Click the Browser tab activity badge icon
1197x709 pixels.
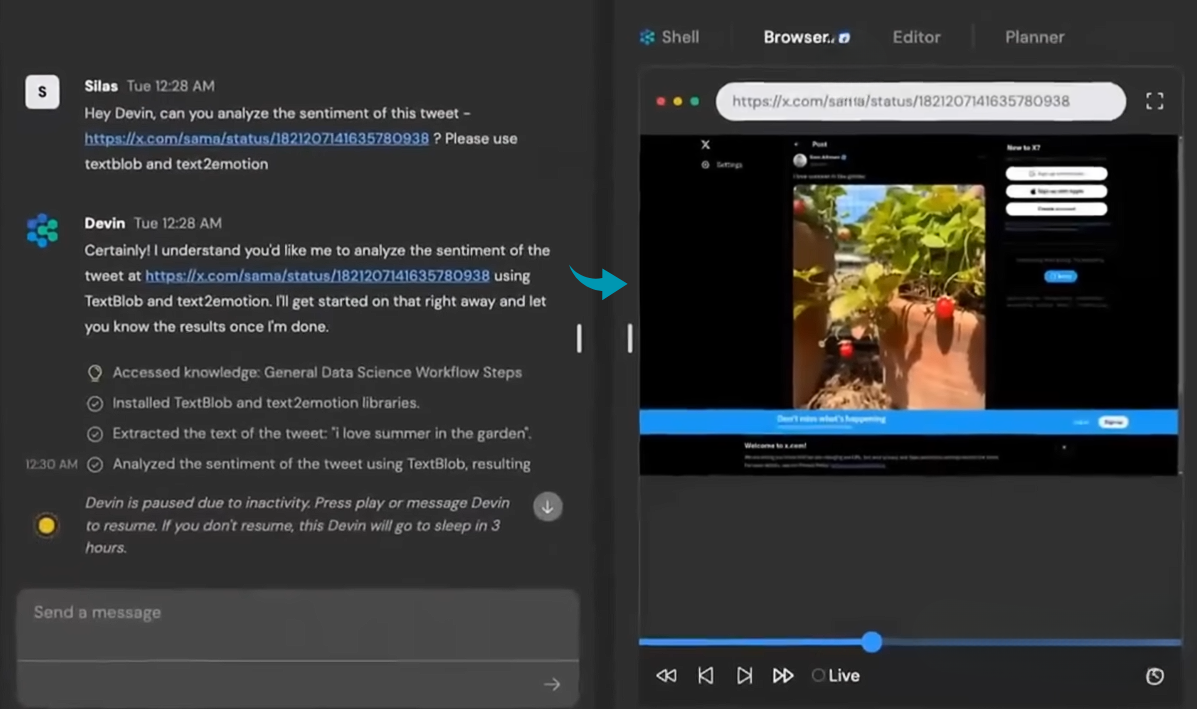tap(844, 37)
